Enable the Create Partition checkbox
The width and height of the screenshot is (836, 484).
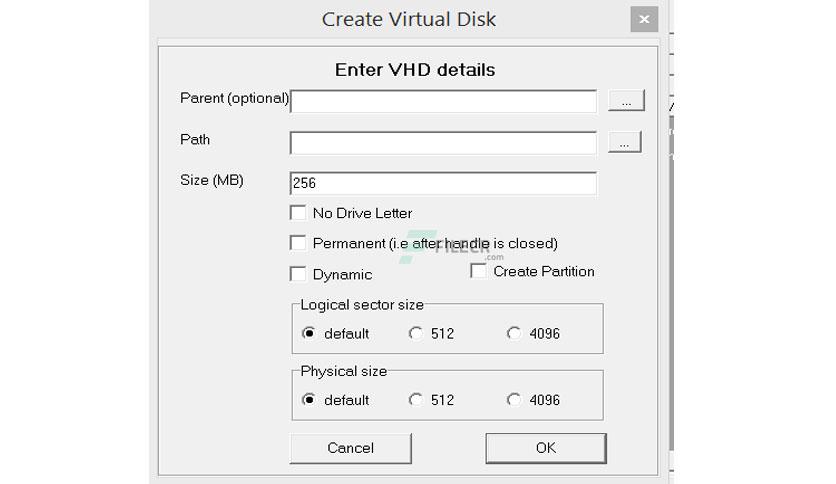pos(478,271)
